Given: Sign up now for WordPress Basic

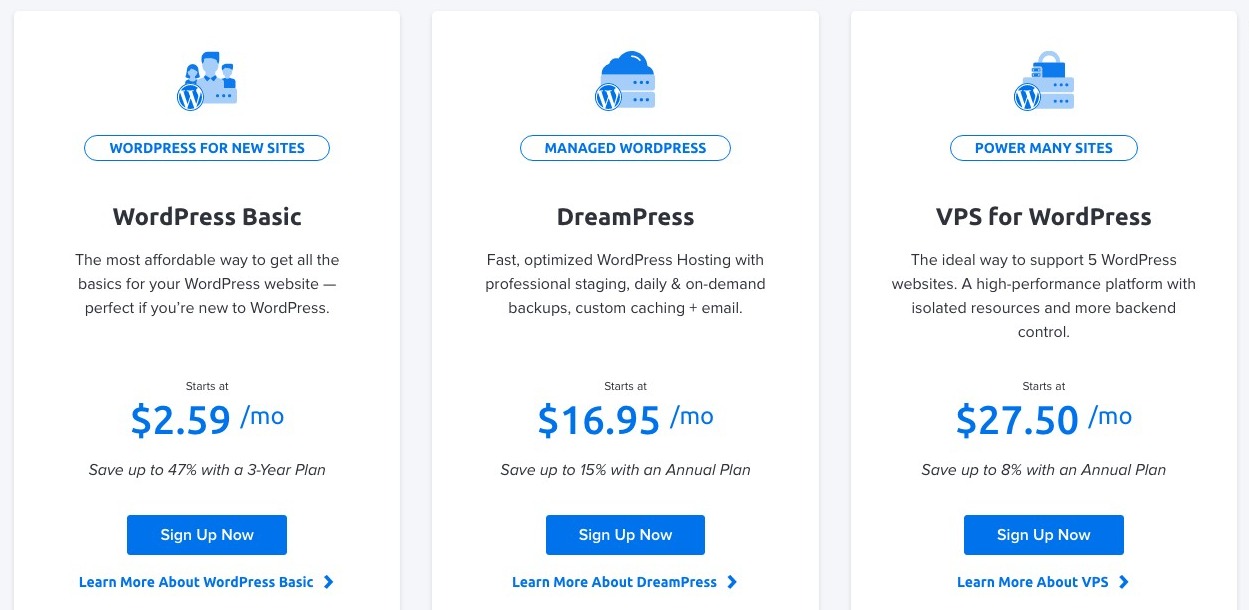Looking at the screenshot, I should pyautogui.click(x=207, y=535).
